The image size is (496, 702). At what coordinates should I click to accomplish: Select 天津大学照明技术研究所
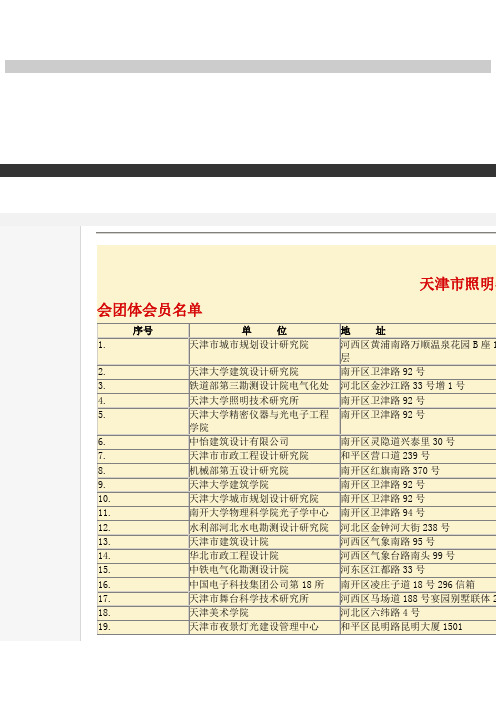[x=244, y=400]
